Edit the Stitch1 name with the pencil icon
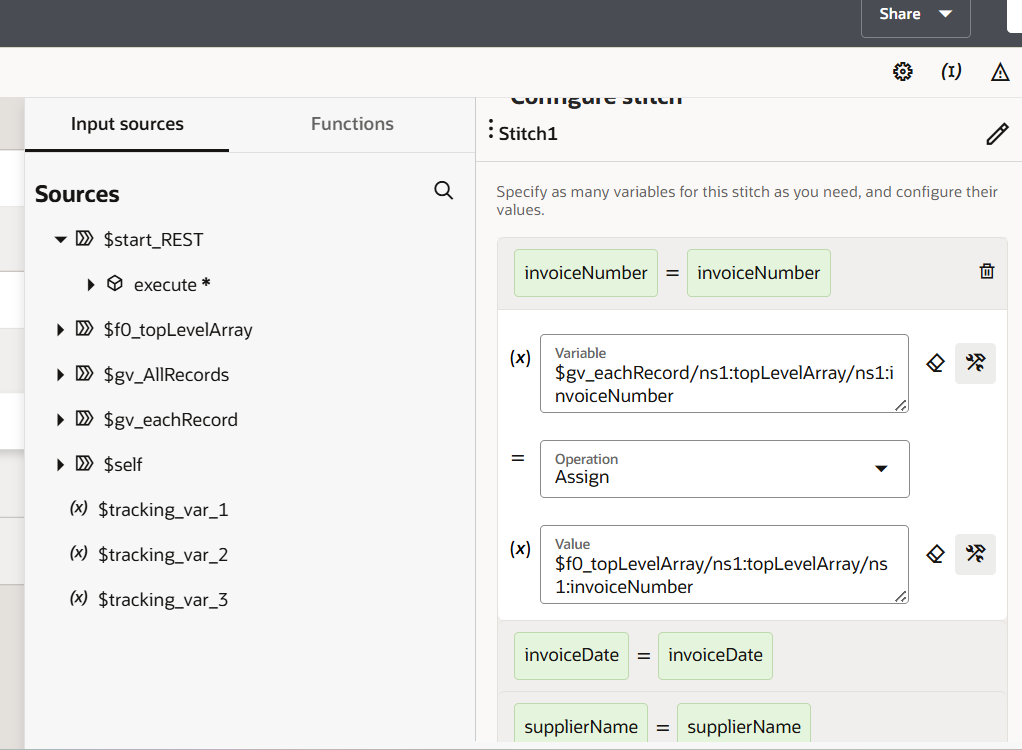Screen dimensions: 1022x750 click(x=996, y=134)
